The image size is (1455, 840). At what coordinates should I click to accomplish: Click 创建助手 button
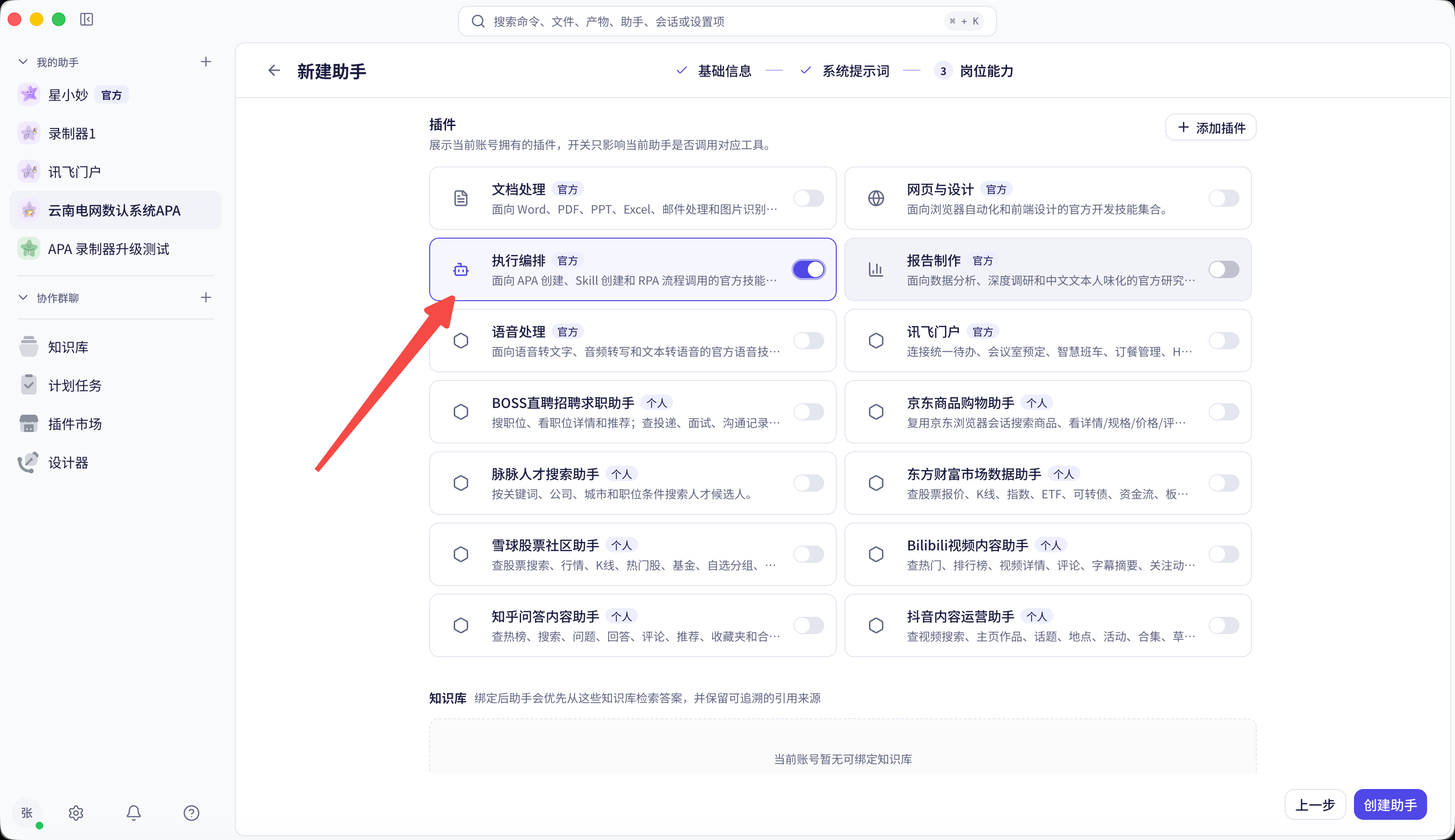coord(1390,804)
